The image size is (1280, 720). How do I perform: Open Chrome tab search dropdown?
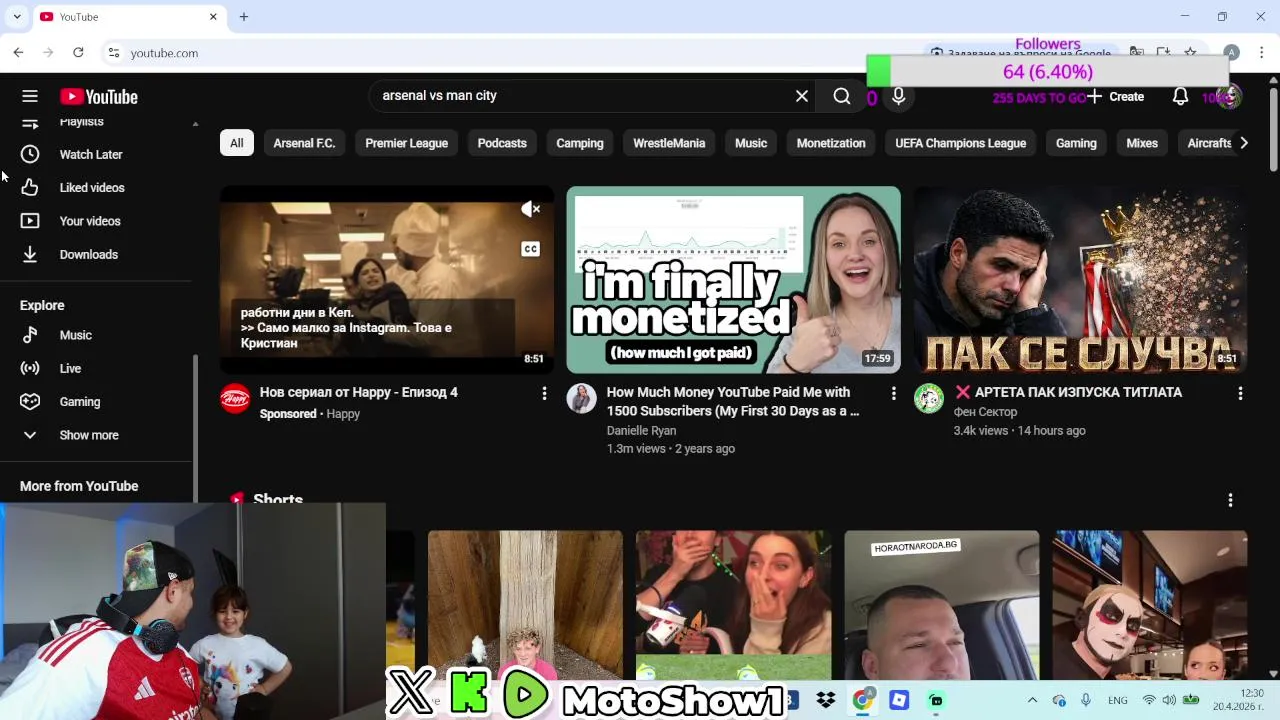pyautogui.click(x=16, y=16)
